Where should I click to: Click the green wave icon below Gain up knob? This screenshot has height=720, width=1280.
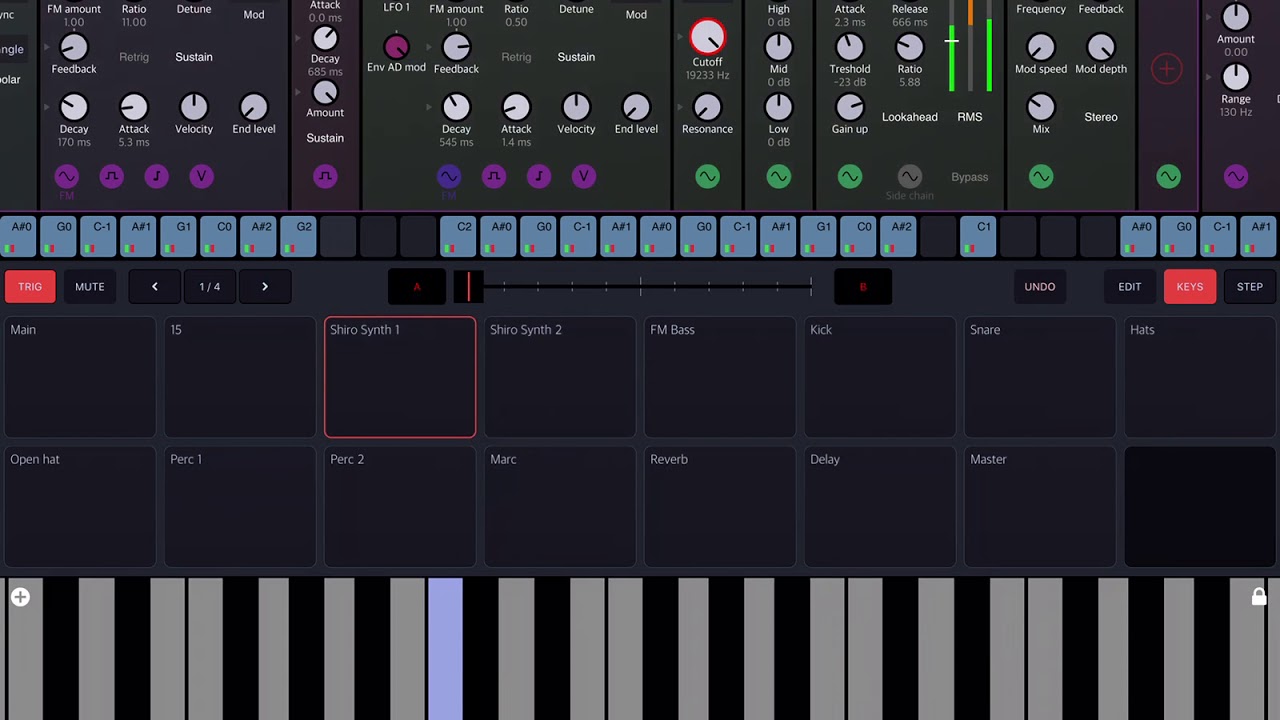click(x=849, y=177)
